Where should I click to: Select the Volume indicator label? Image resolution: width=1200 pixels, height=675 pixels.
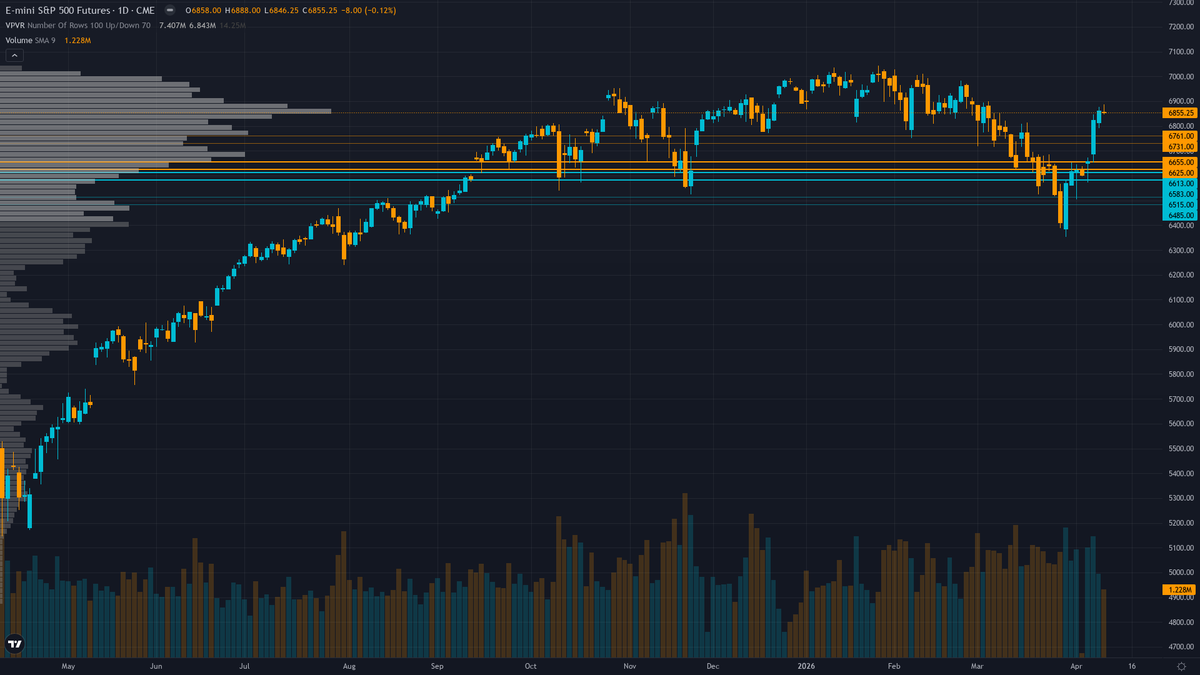[18, 40]
